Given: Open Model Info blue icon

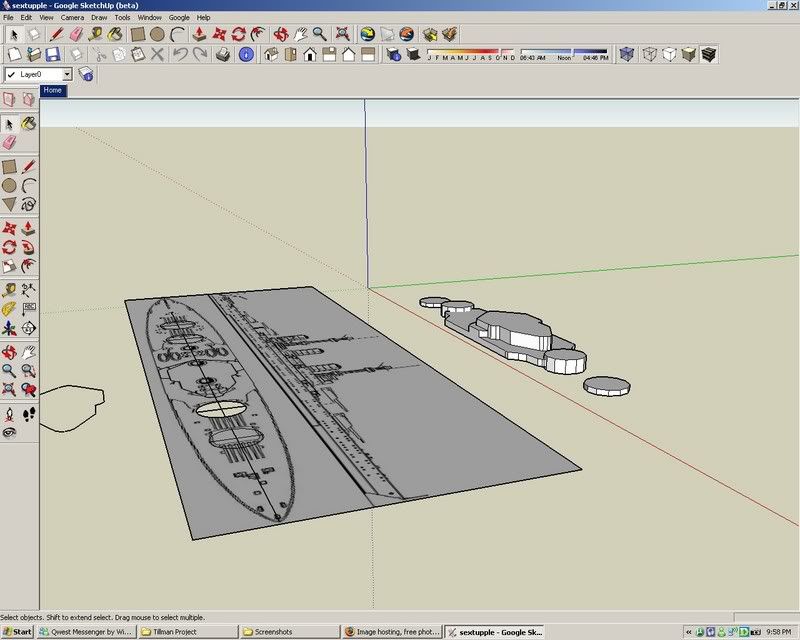Looking at the screenshot, I should [x=246, y=54].
